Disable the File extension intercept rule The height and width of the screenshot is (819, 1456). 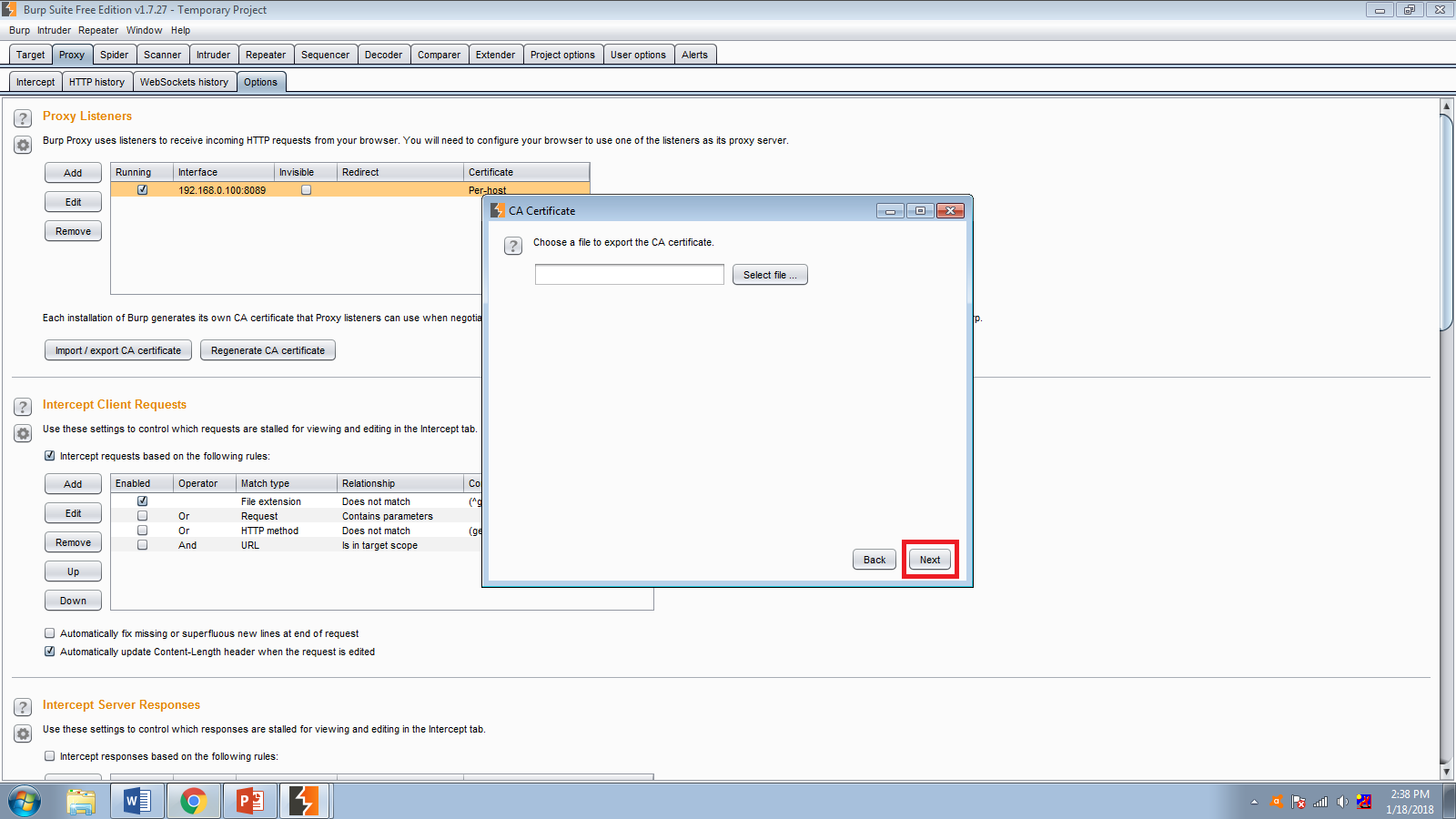click(143, 501)
